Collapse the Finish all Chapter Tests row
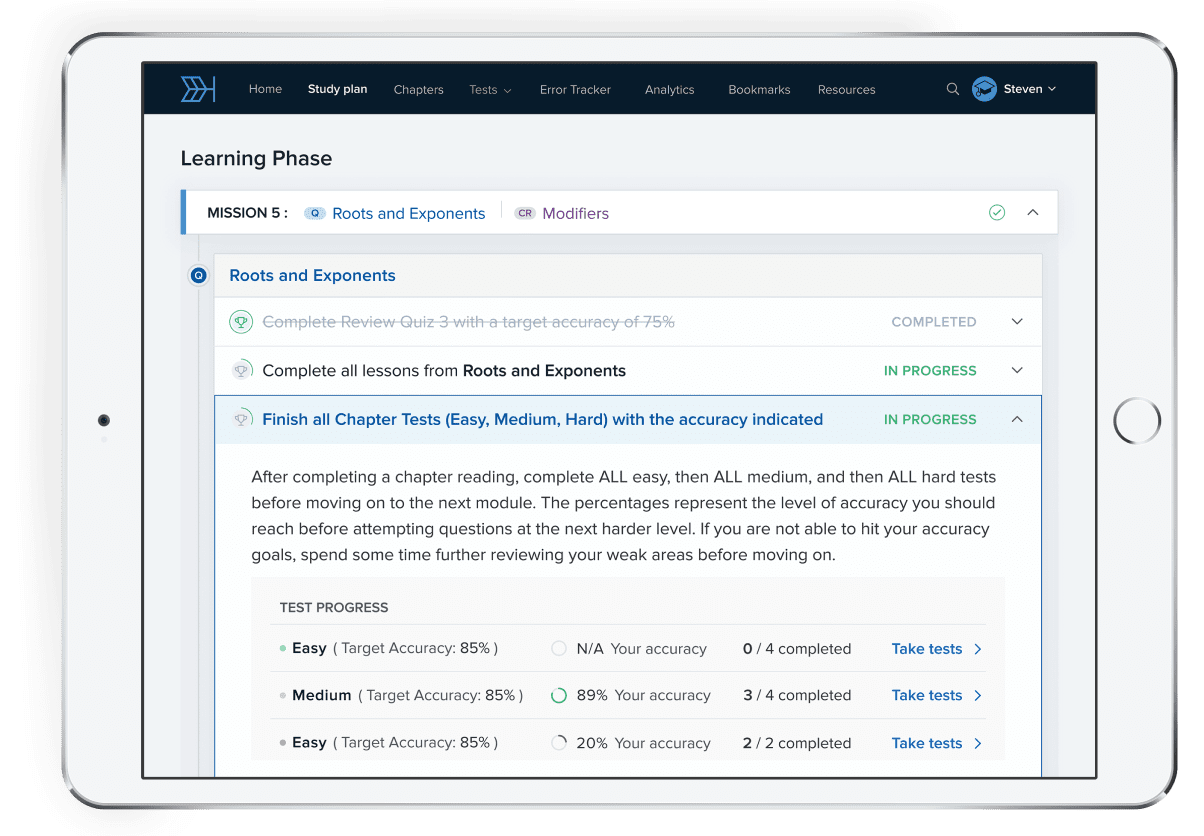The height and width of the screenshot is (836, 1204). 1017,420
